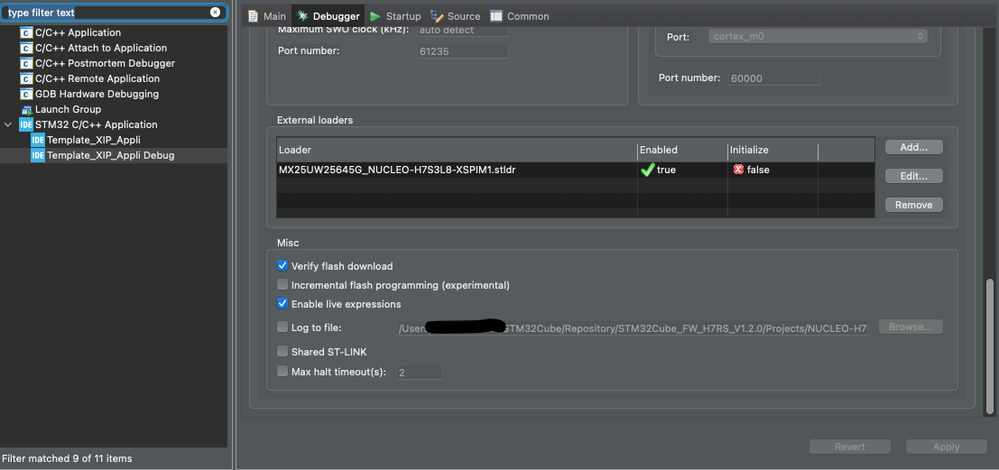Click the Port number 61235 field
Viewport: 999px width, 470px height.
tap(463, 51)
